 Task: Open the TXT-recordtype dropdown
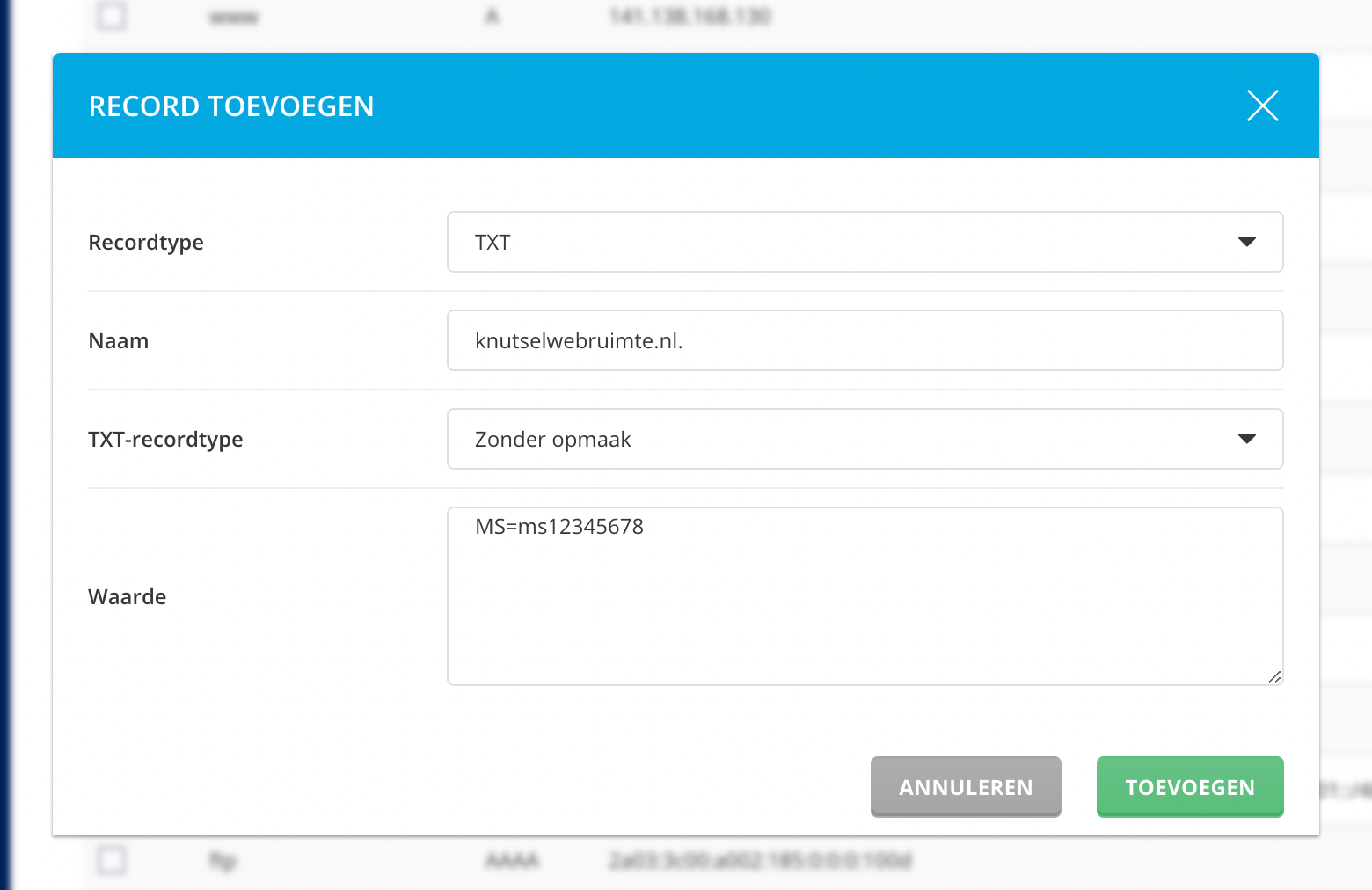coord(865,439)
